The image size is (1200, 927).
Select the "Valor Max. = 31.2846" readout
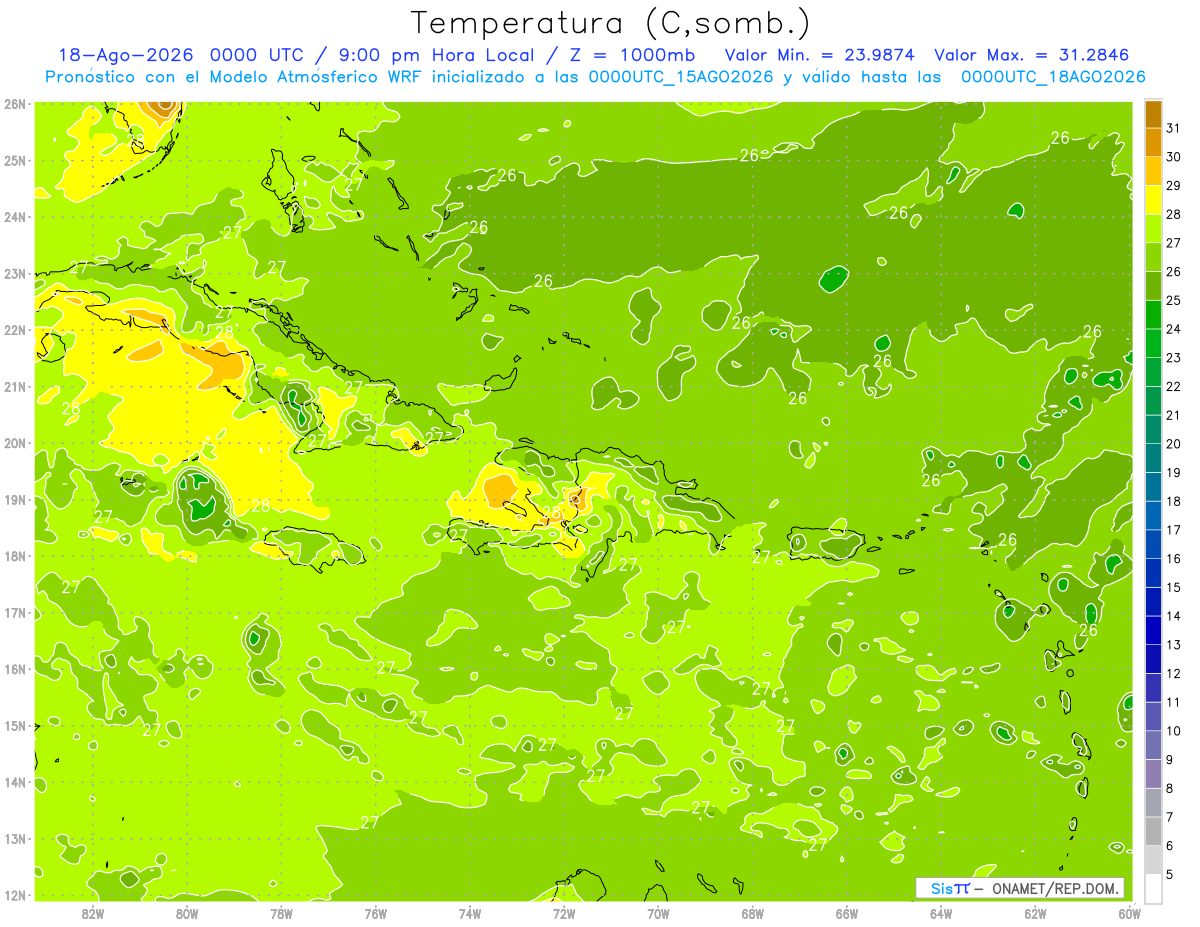1031,55
